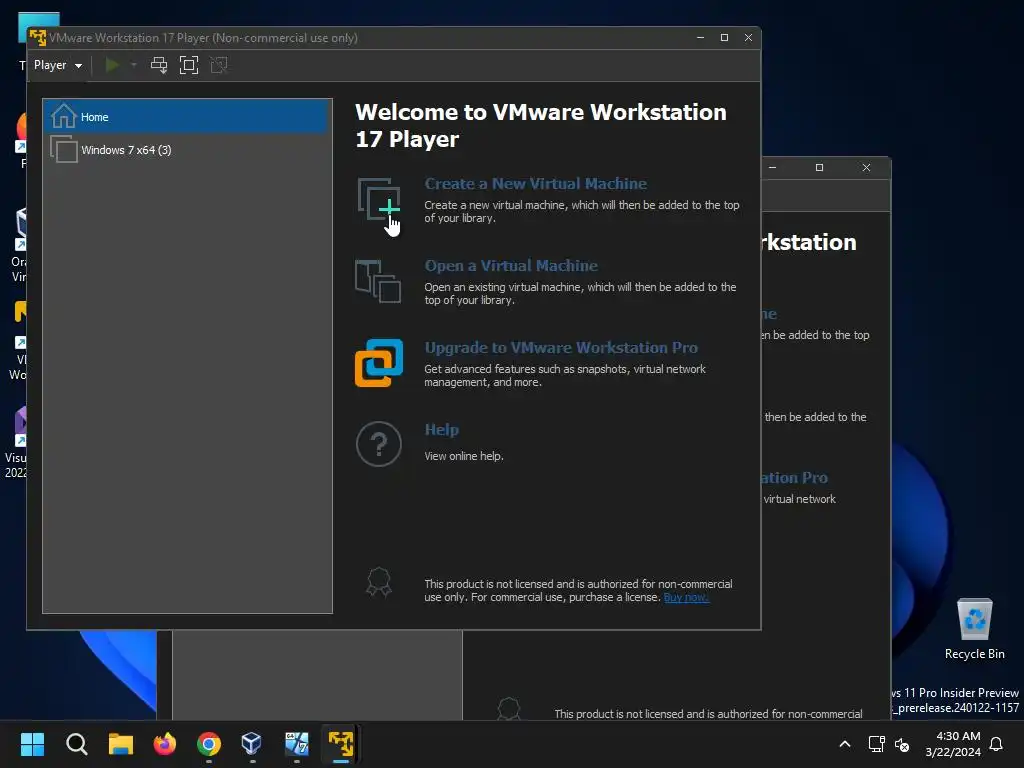Open the notifications bell icon
The height and width of the screenshot is (768, 1024).
[x=997, y=744]
